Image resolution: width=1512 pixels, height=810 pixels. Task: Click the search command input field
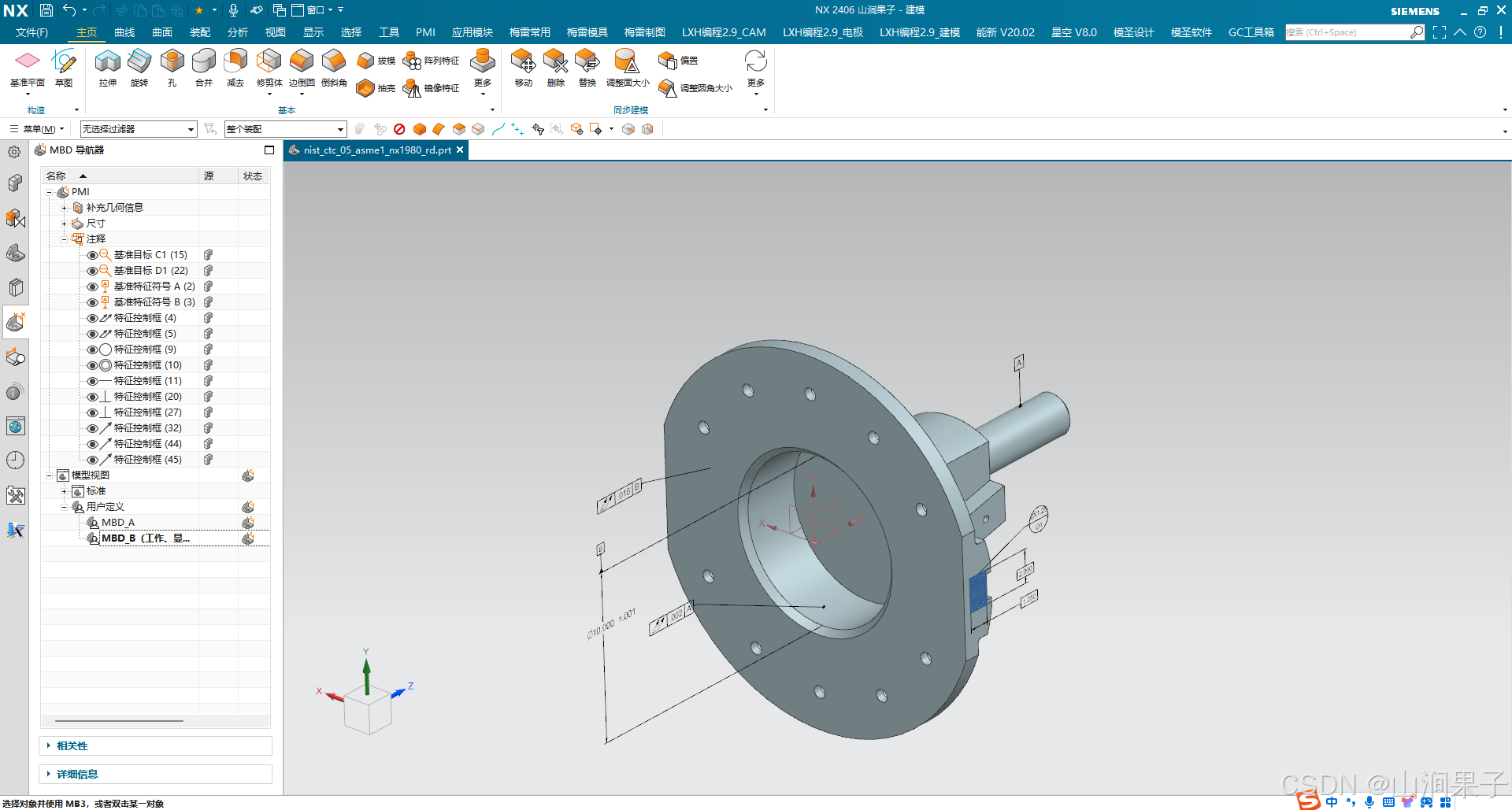coord(1347,32)
